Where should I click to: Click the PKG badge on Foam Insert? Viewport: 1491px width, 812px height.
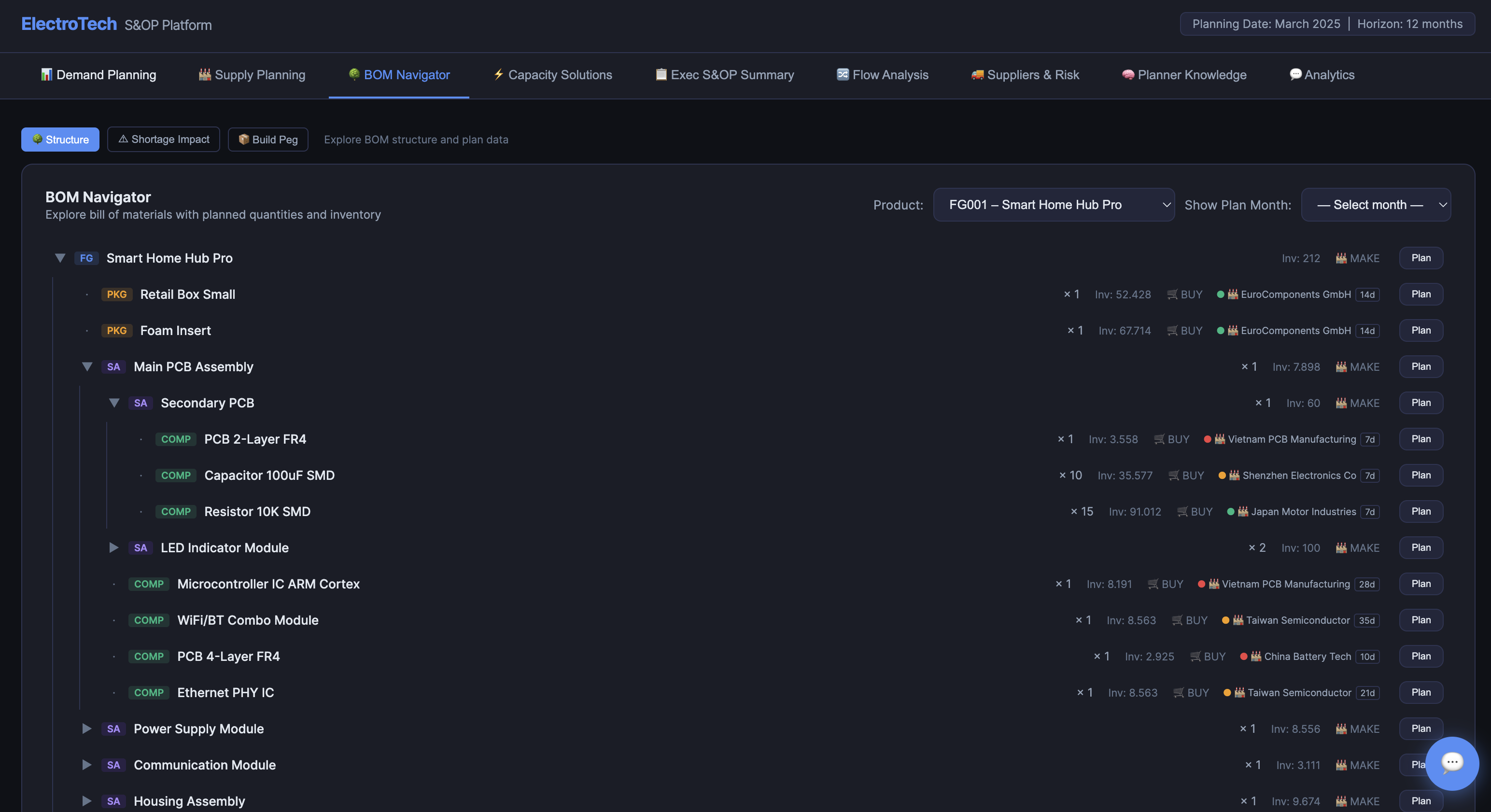coord(117,331)
